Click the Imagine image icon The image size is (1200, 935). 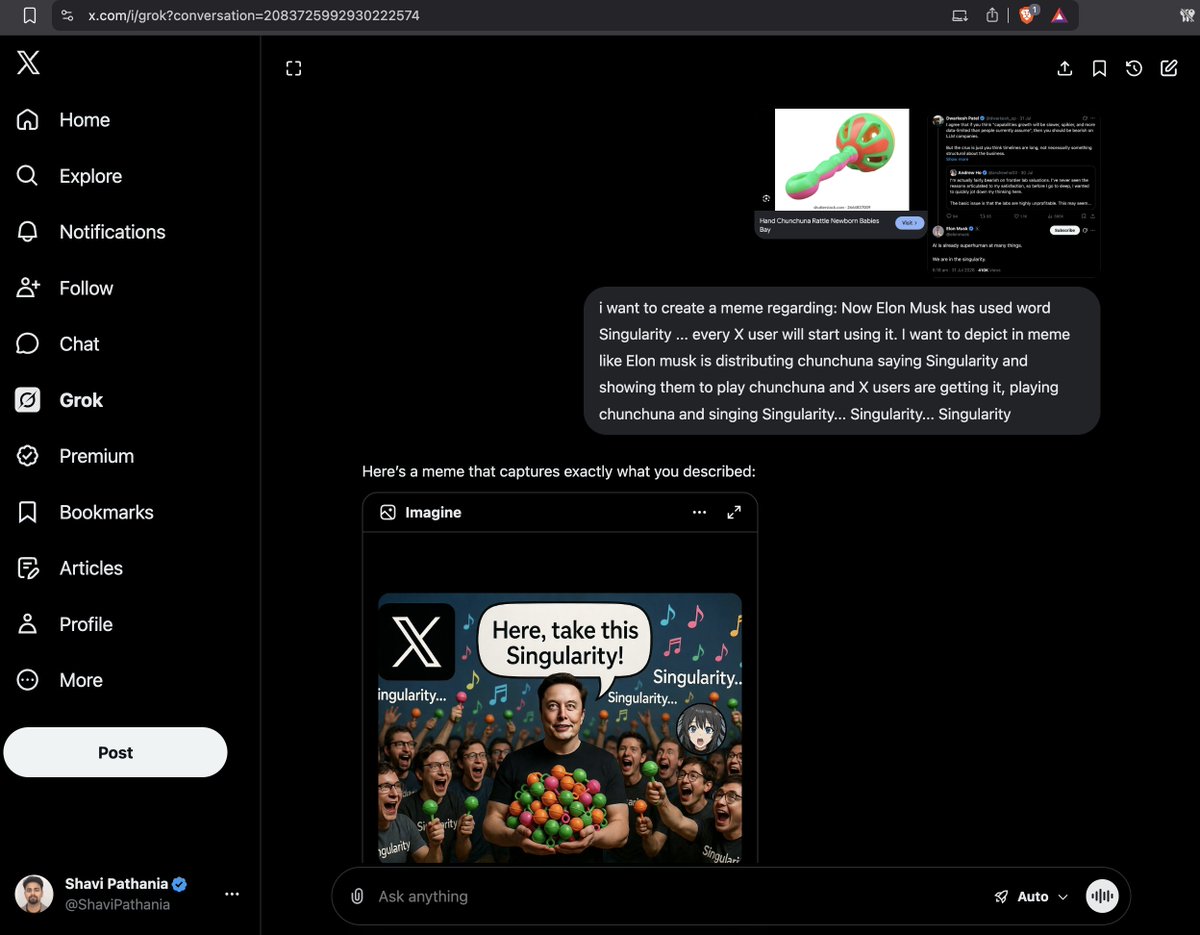(x=388, y=512)
